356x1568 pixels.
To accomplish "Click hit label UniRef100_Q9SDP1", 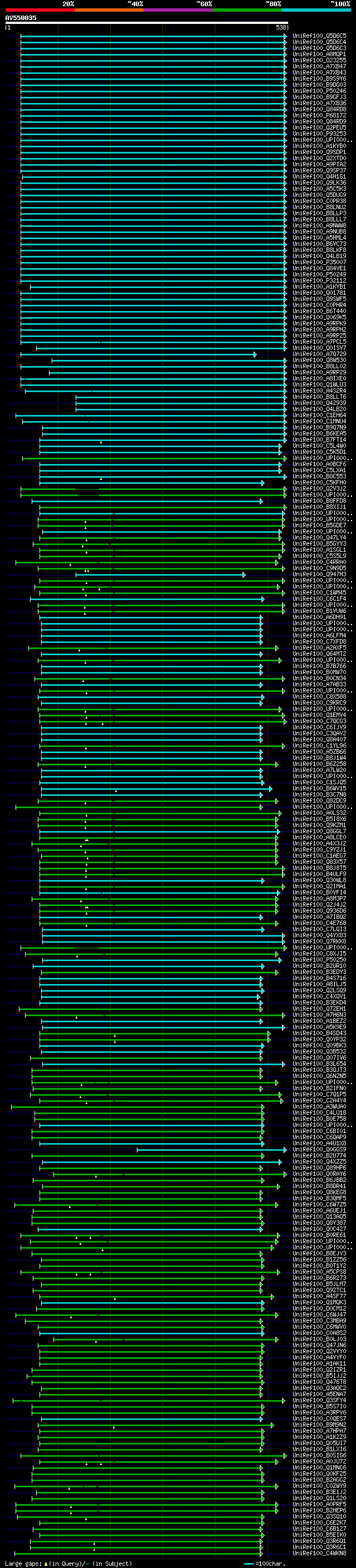I will [319, 152].
